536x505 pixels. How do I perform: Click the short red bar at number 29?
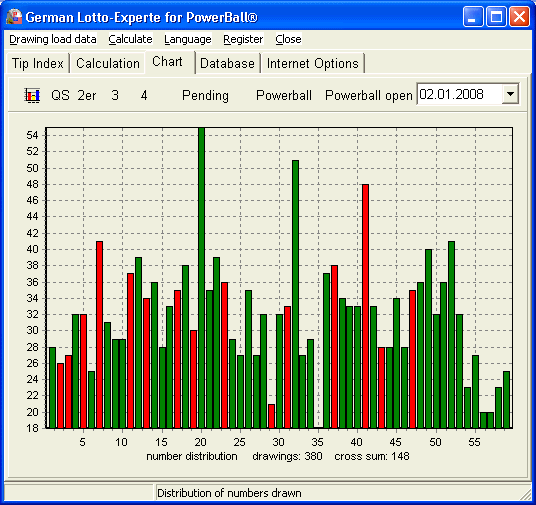click(271, 416)
